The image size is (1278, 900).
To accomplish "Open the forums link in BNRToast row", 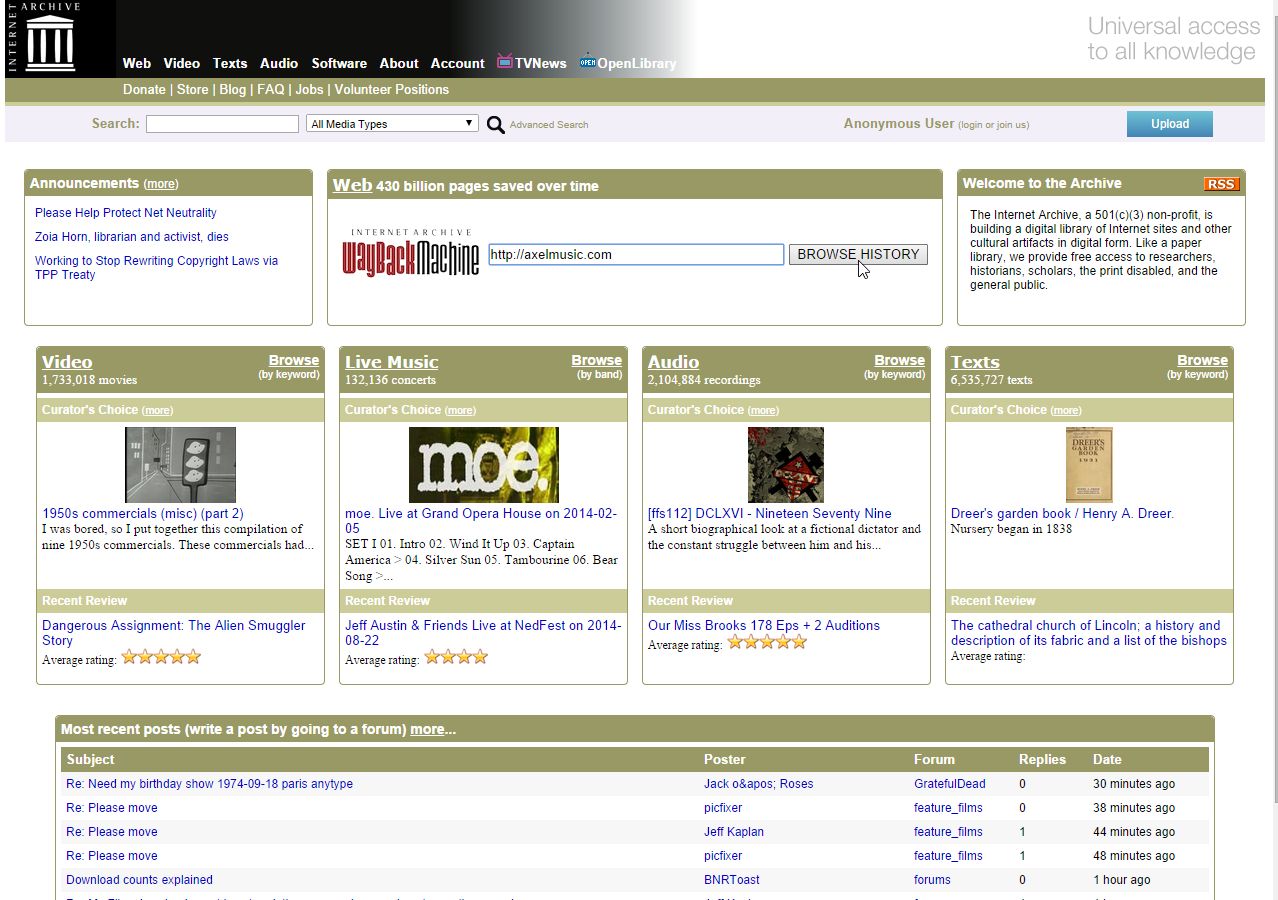I will pyautogui.click(x=932, y=880).
